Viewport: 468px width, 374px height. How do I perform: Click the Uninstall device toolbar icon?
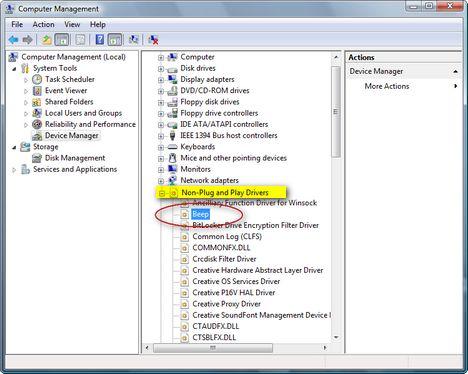153,40
